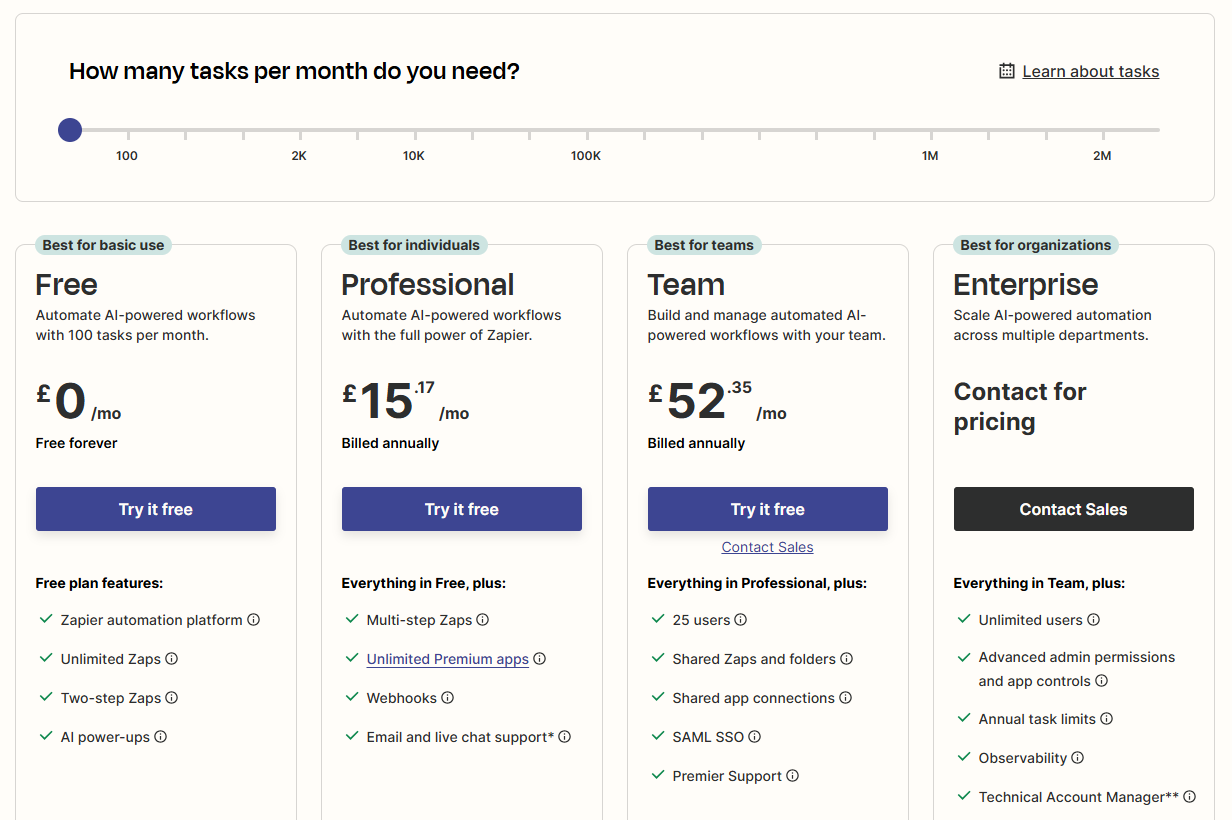Click info icon beside Multi-step Zaps

click(x=482, y=620)
